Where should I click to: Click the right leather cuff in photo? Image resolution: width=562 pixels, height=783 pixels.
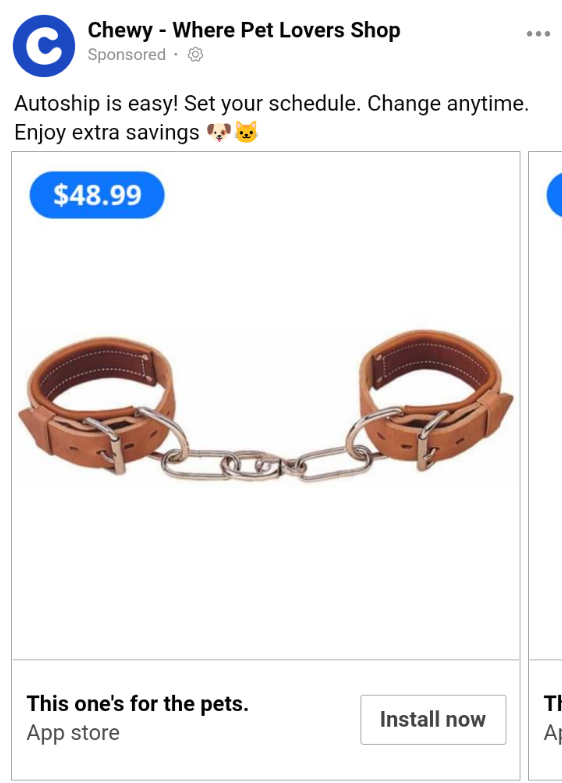436,399
